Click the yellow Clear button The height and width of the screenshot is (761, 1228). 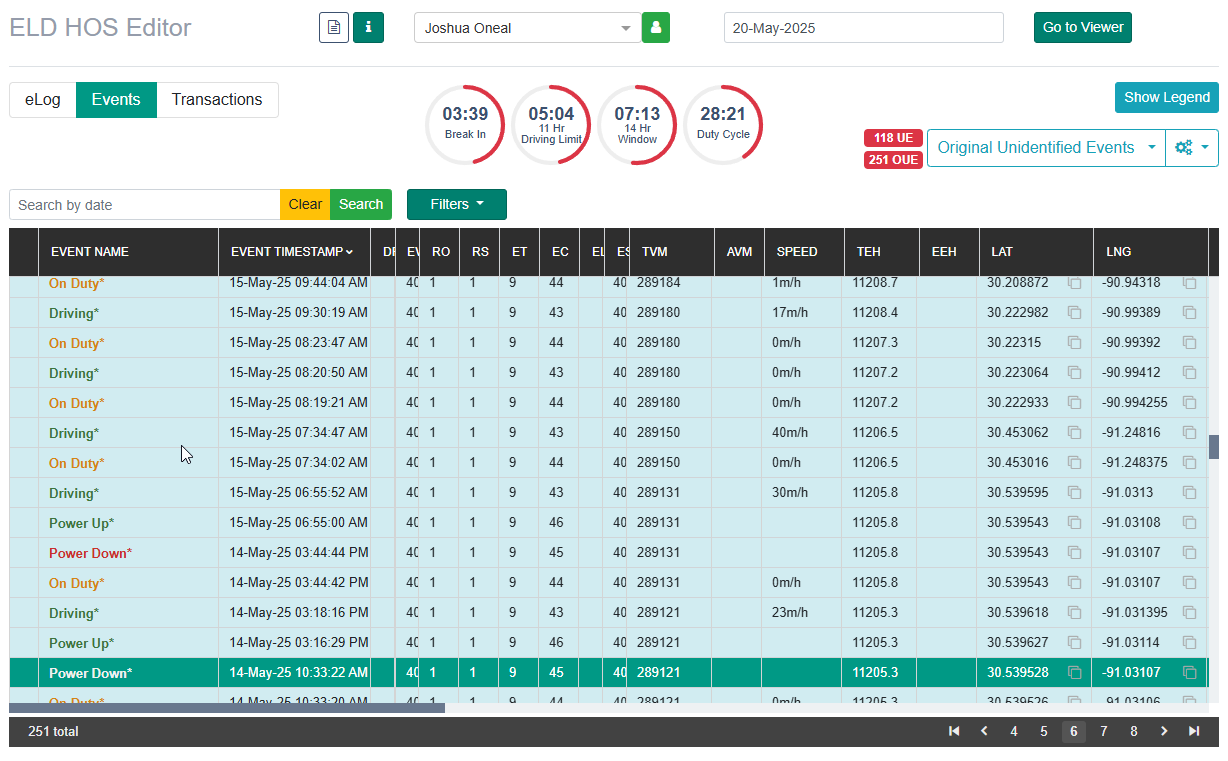point(305,204)
